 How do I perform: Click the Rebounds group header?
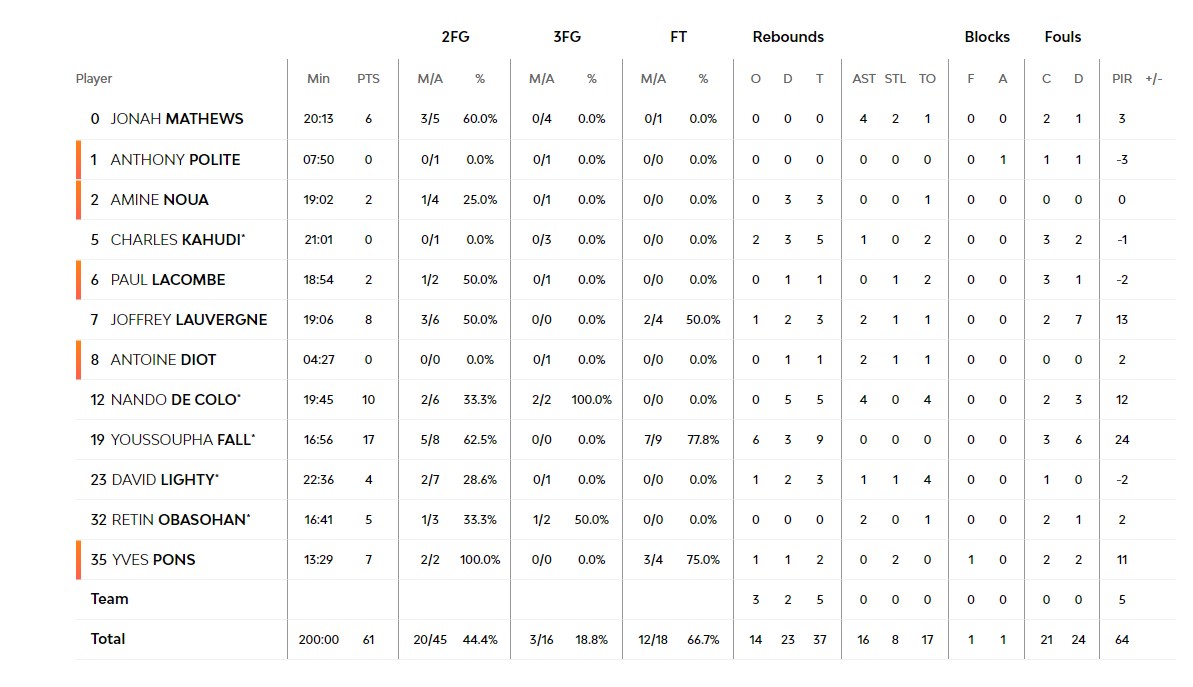tap(788, 37)
